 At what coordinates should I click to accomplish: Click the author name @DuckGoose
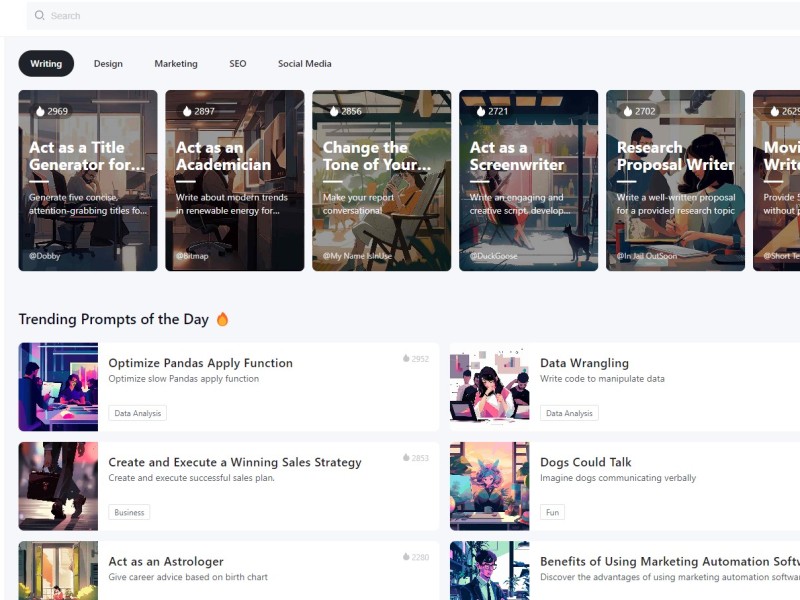[493, 256]
